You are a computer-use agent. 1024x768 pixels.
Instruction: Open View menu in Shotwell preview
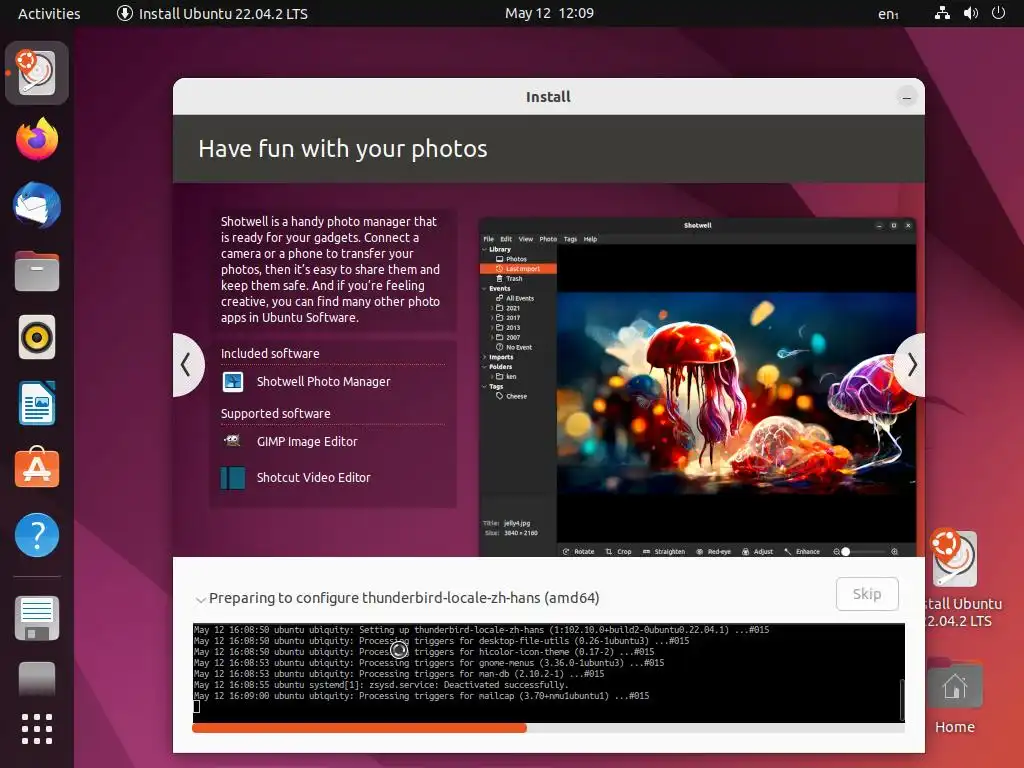coord(526,239)
